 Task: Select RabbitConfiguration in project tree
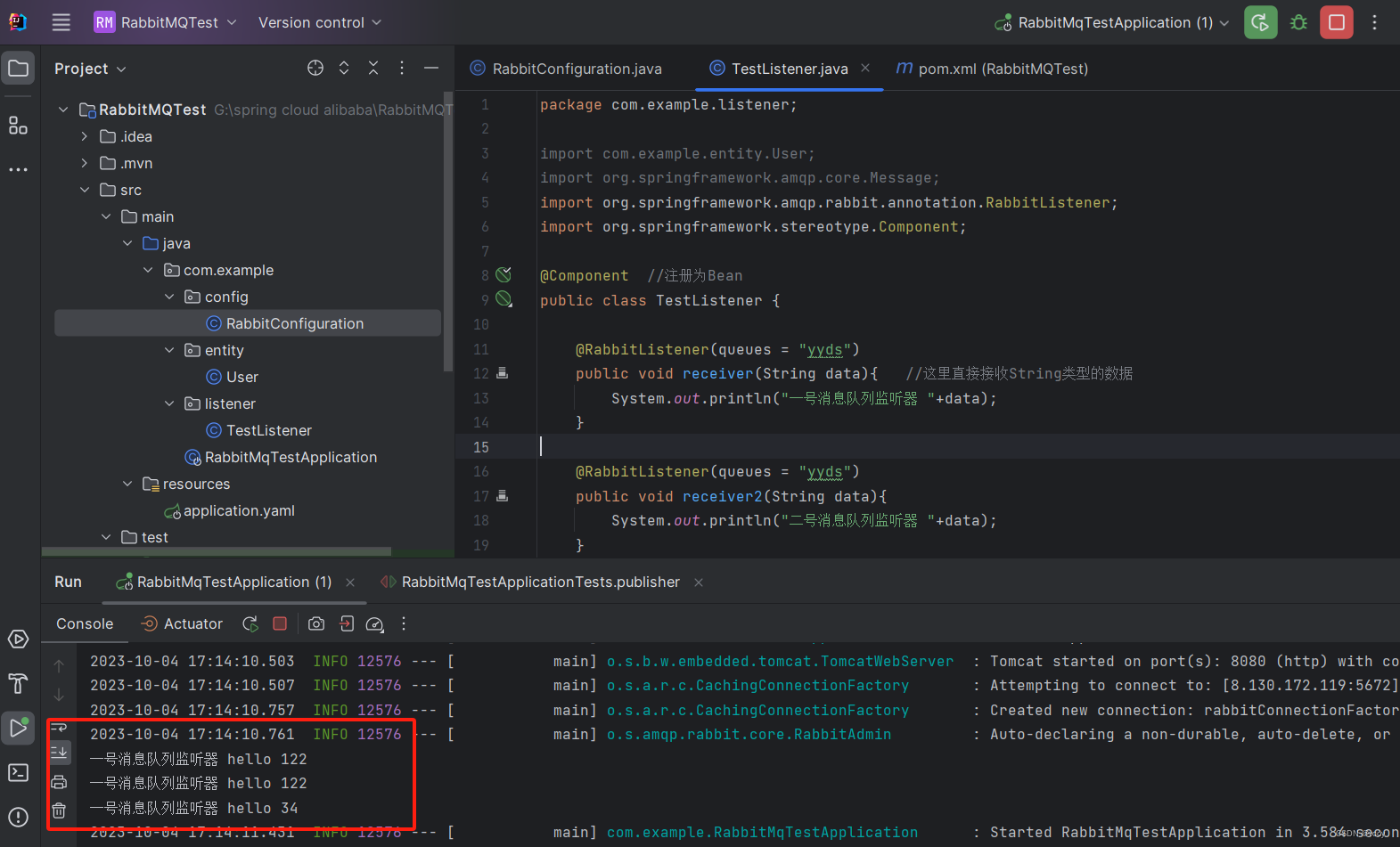(x=248, y=323)
